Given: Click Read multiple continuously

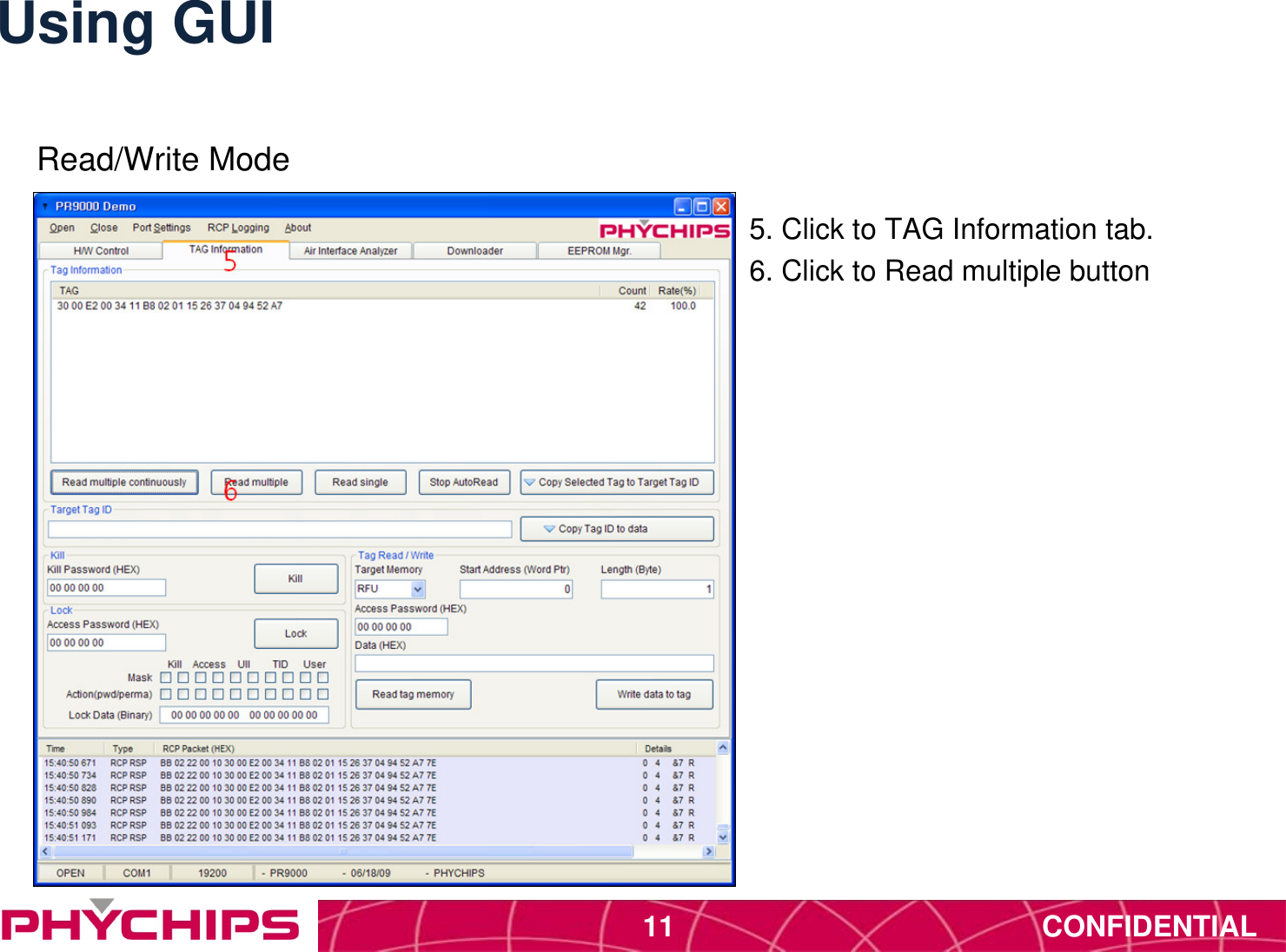Looking at the screenshot, I should click(x=123, y=482).
